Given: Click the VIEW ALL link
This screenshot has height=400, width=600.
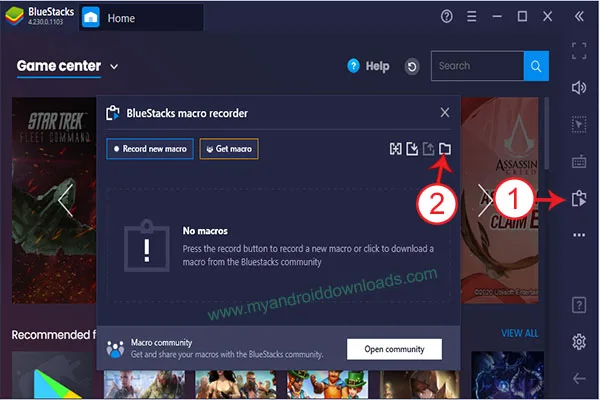Looking at the screenshot, I should click(520, 333).
